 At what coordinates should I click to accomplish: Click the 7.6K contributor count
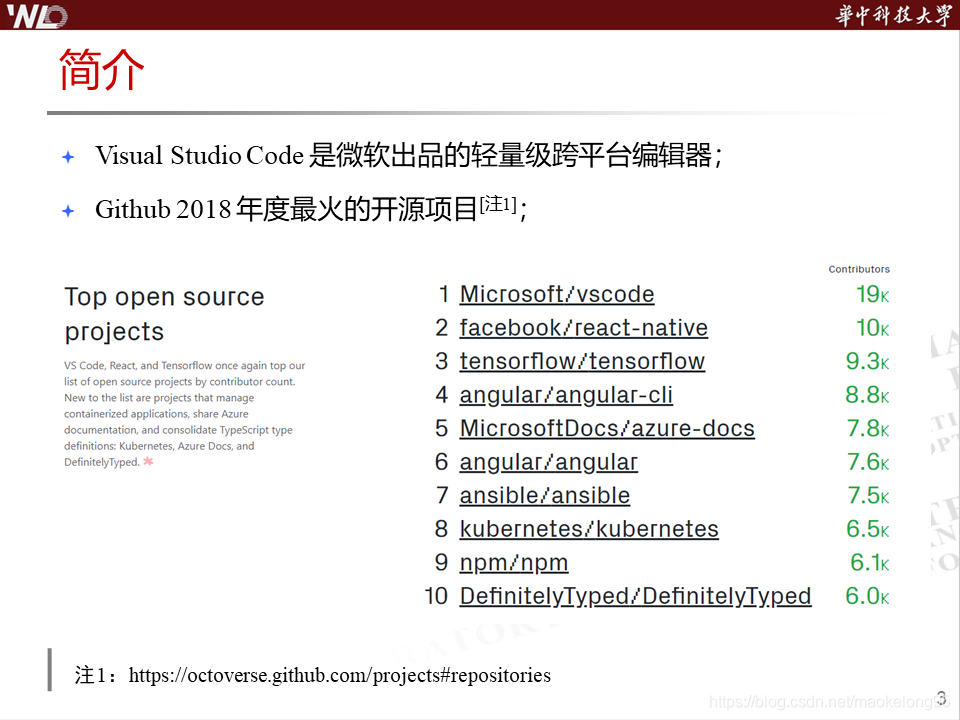[x=868, y=462]
